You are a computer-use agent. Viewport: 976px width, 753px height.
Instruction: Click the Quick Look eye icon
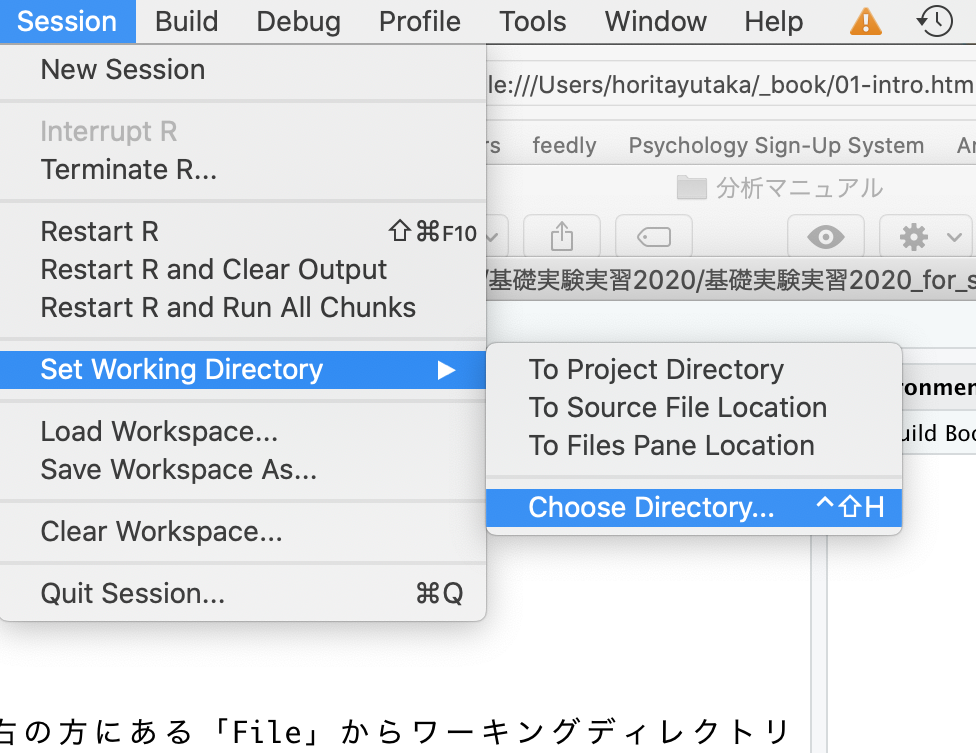[825, 236]
